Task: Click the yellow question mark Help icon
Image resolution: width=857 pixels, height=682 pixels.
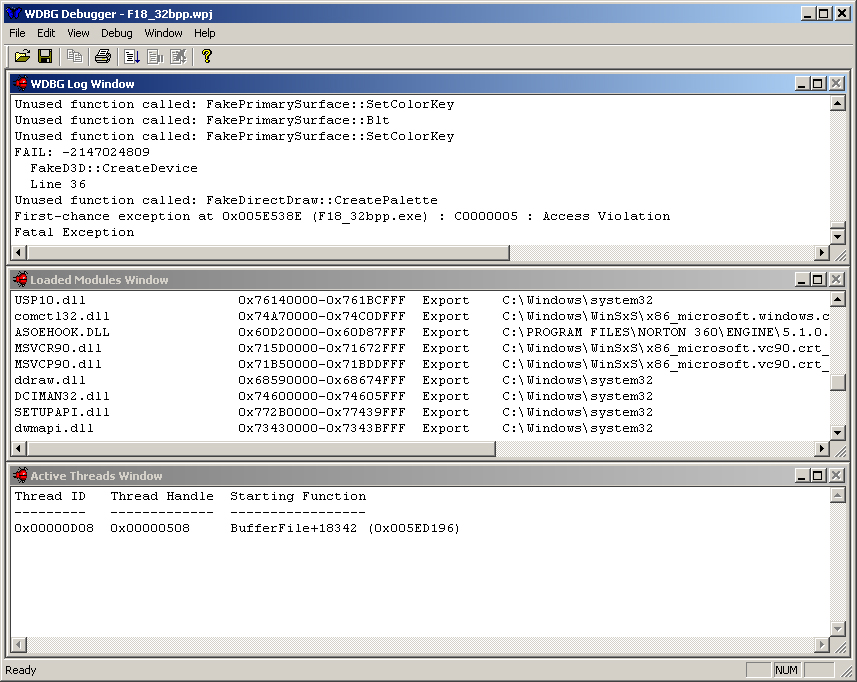Action: click(207, 56)
